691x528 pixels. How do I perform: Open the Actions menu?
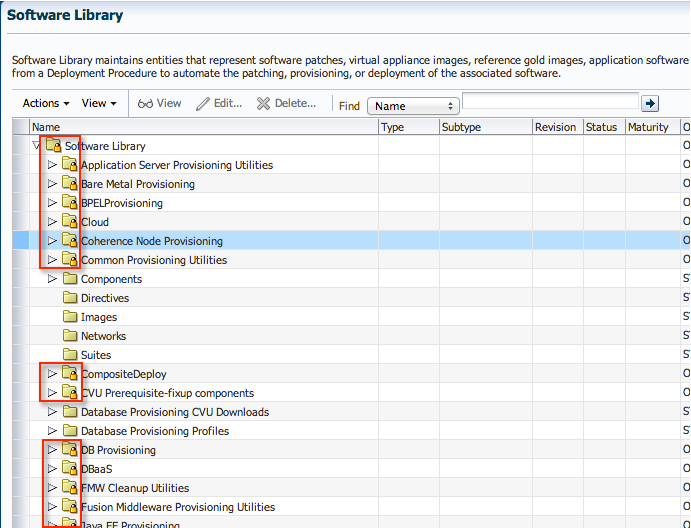(46, 103)
